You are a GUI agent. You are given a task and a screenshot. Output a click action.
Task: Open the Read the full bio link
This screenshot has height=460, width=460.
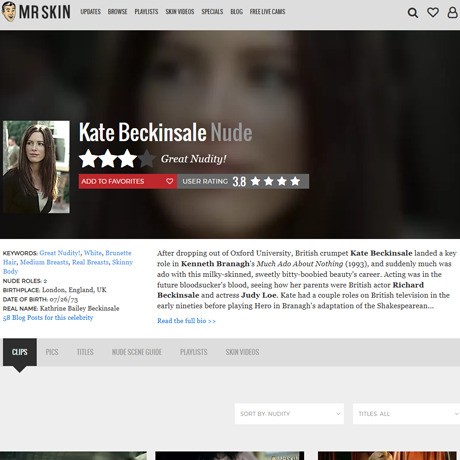click(186, 321)
